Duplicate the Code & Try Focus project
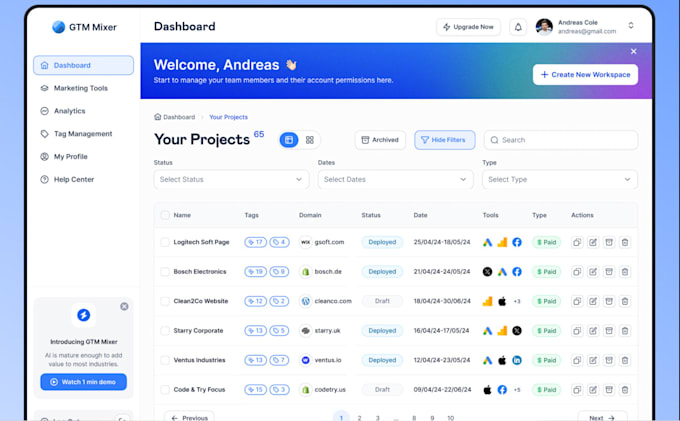The image size is (680, 421). (577, 389)
